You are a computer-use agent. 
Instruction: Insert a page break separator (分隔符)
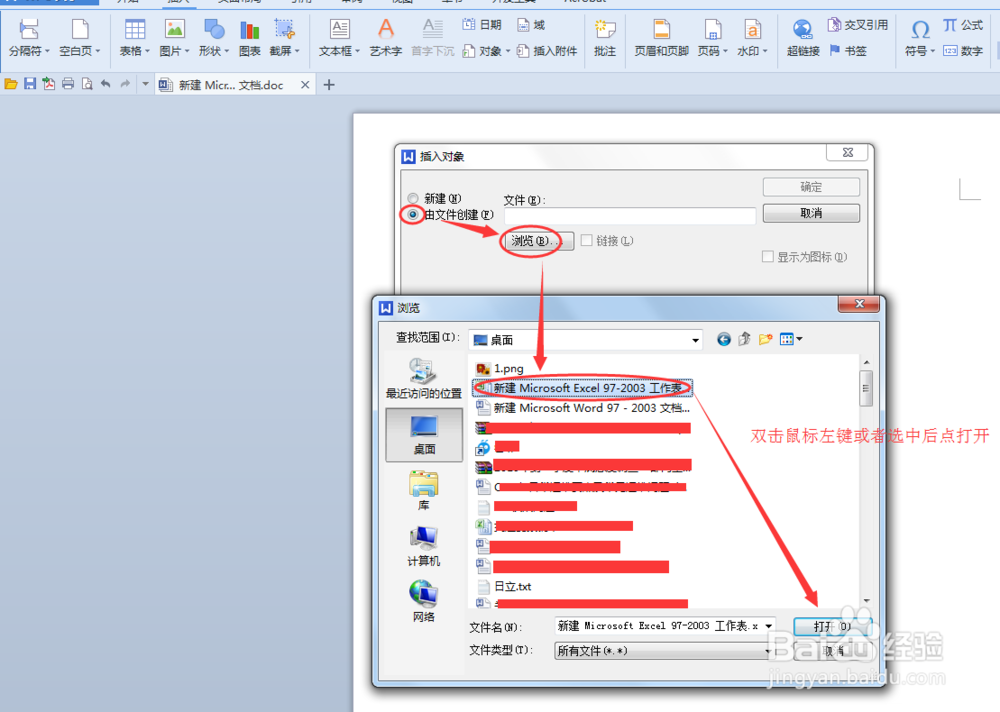[29, 37]
